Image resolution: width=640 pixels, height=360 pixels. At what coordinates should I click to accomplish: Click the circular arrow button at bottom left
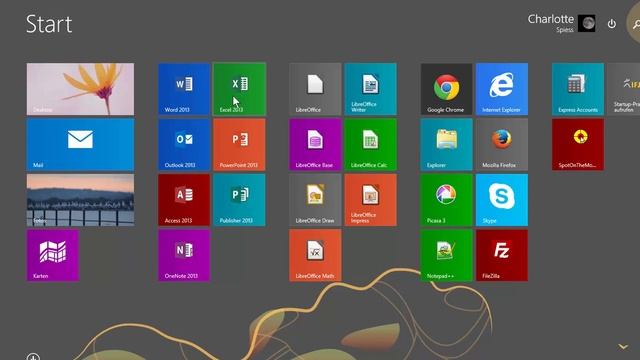tap(33, 357)
